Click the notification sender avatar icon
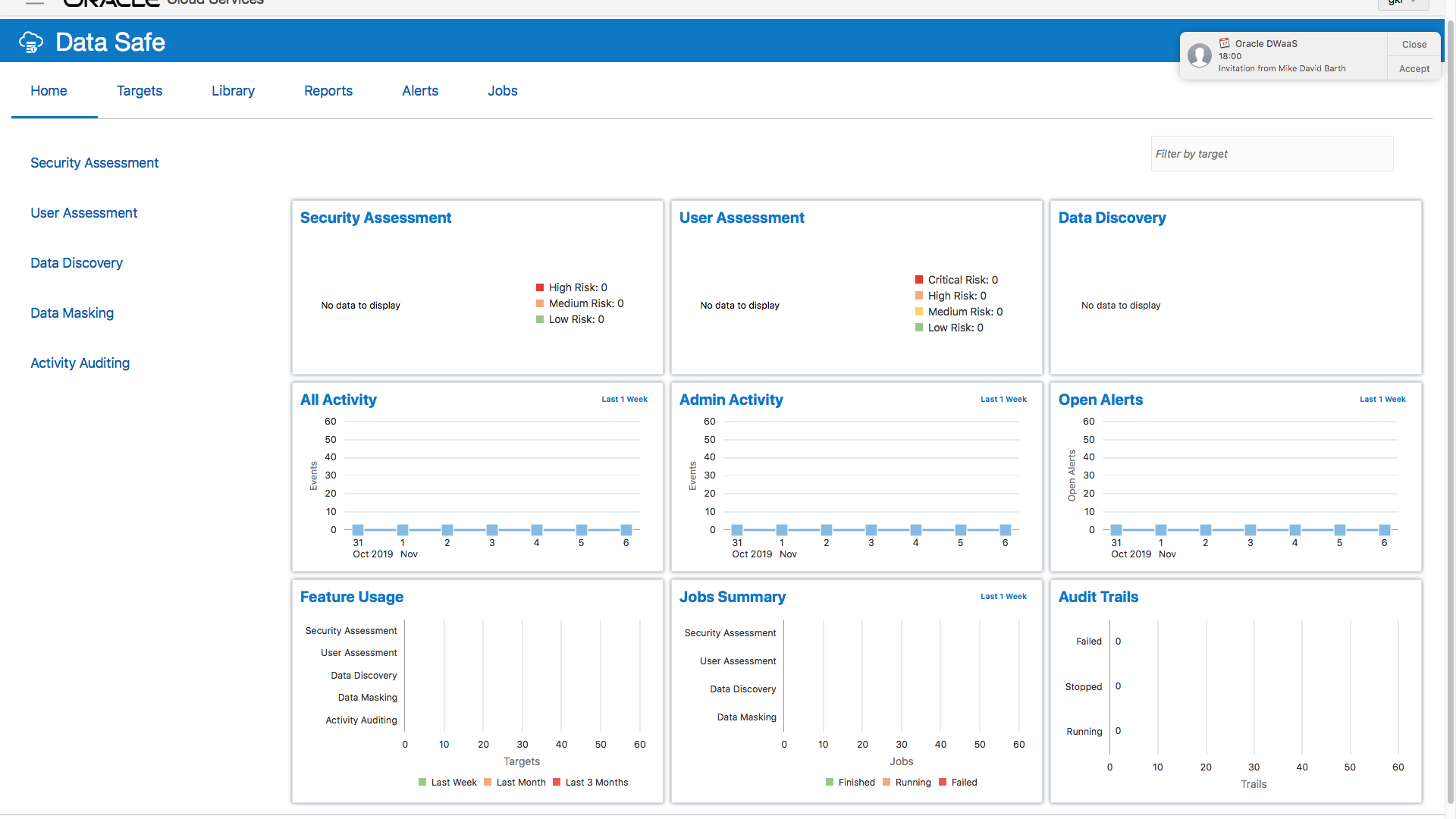The image size is (1456, 819). point(1200,55)
